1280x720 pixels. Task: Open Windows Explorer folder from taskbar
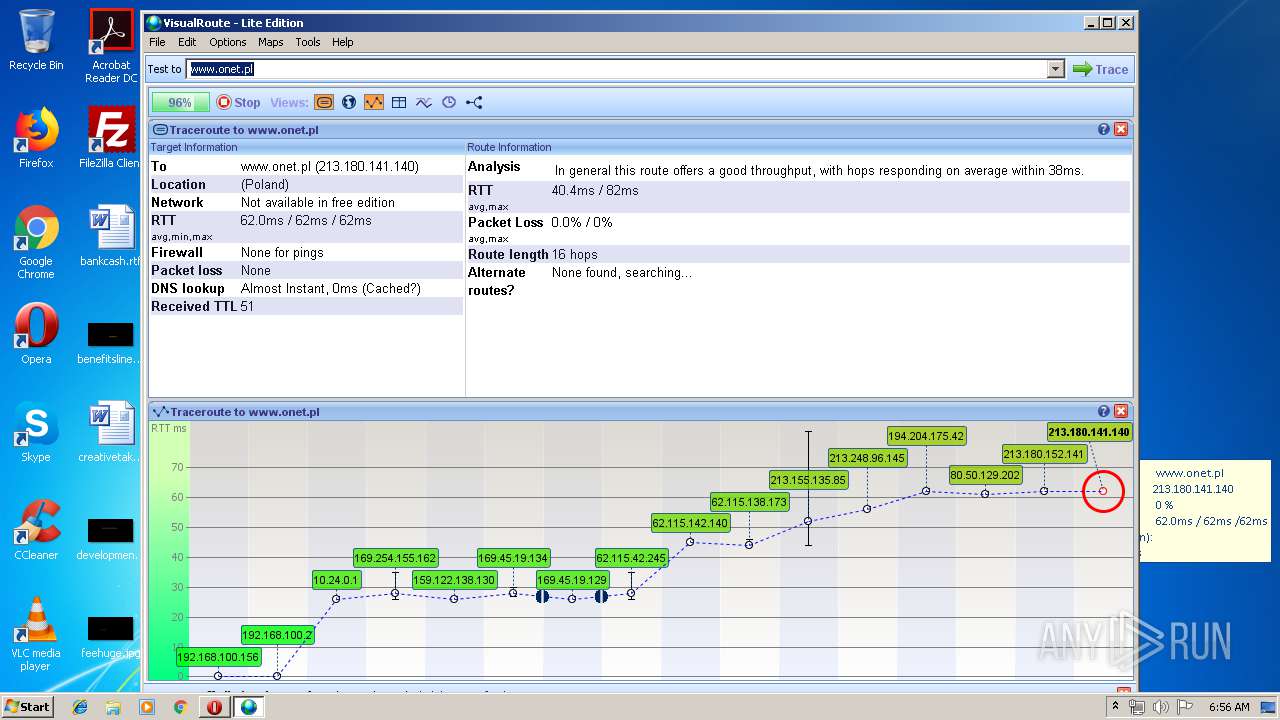pos(113,707)
